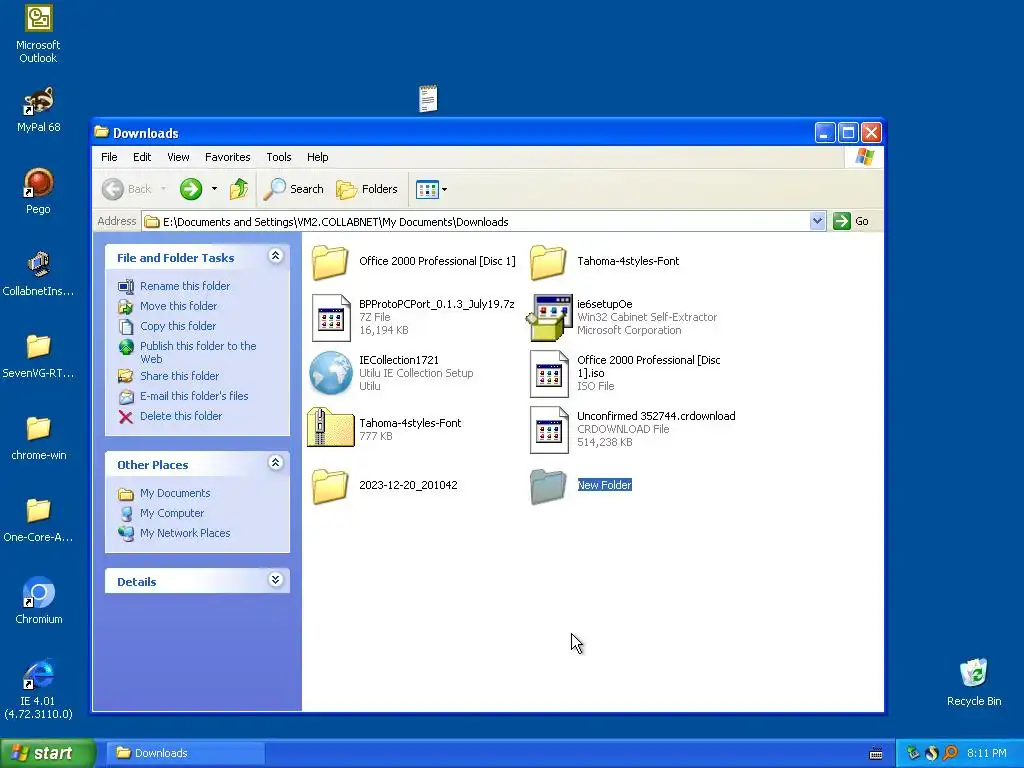
Task: Open the Edit menu
Action: pos(142,157)
